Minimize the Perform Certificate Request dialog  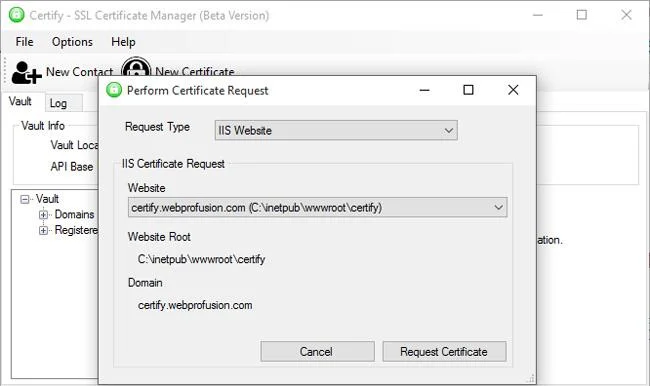pos(424,90)
